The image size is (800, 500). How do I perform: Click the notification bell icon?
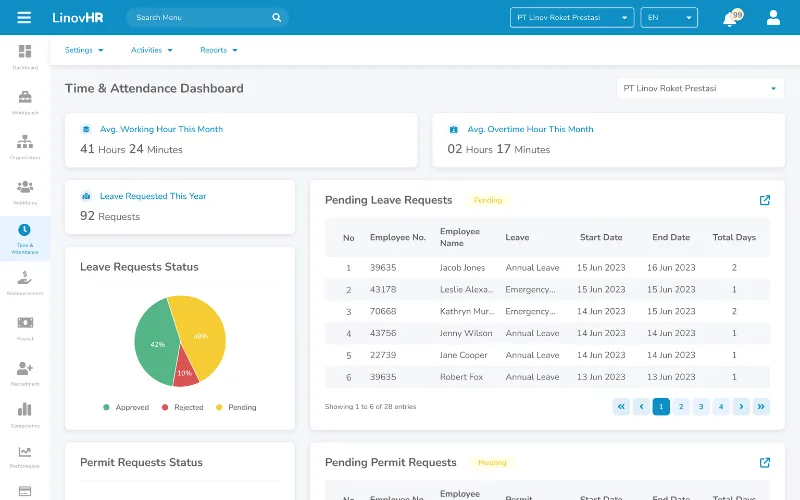coord(730,19)
